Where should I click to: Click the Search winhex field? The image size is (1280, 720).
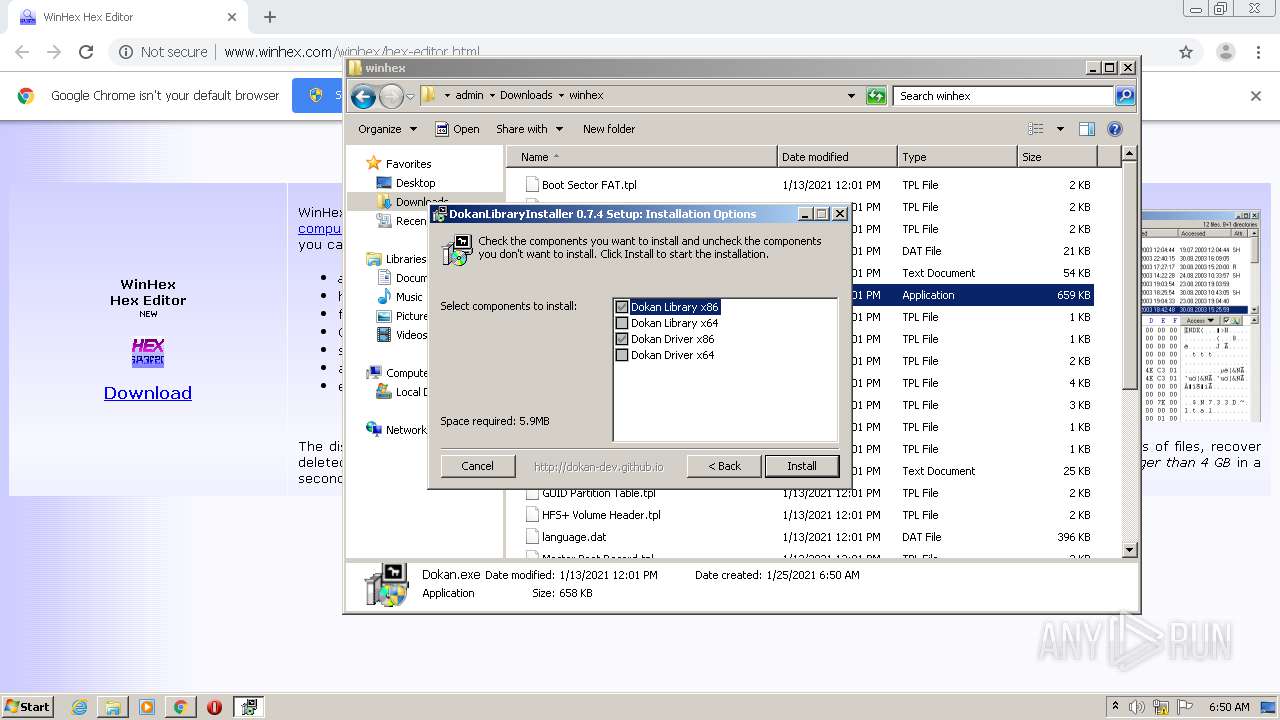[1003, 96]
